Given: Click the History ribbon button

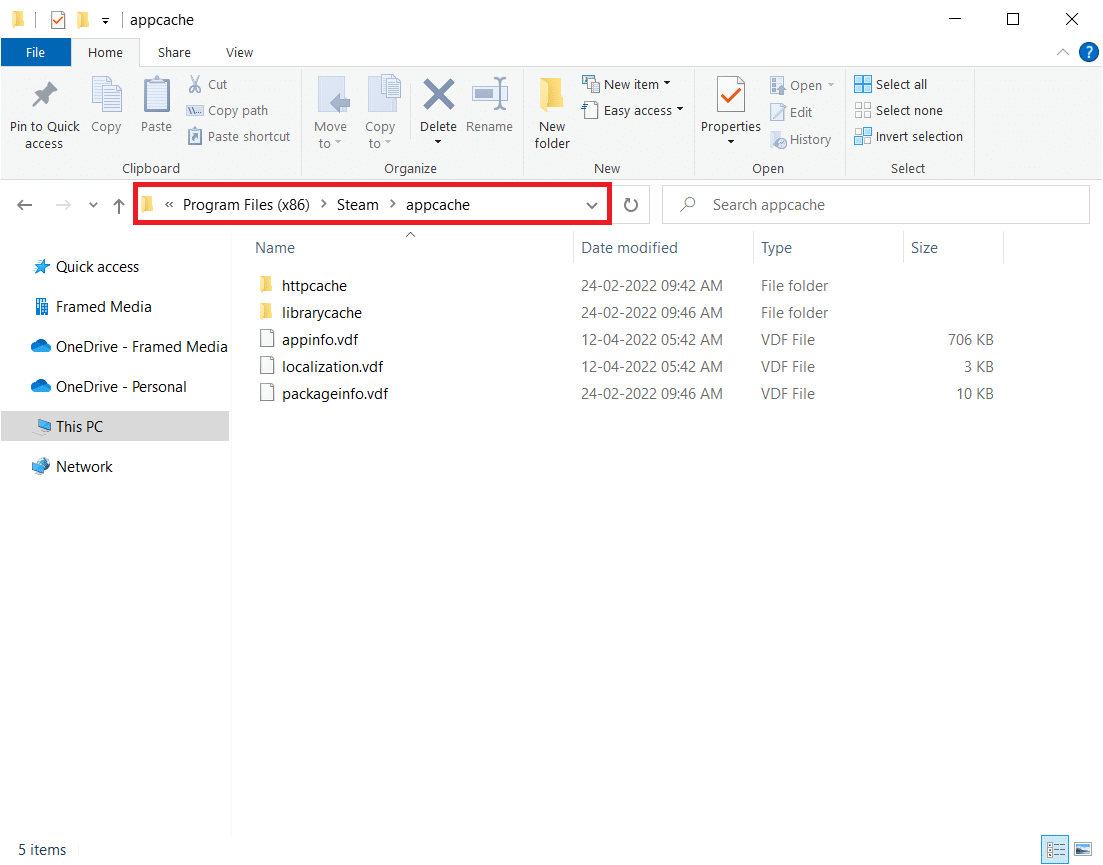Looking at the screenshot, I should click(801, 140).
